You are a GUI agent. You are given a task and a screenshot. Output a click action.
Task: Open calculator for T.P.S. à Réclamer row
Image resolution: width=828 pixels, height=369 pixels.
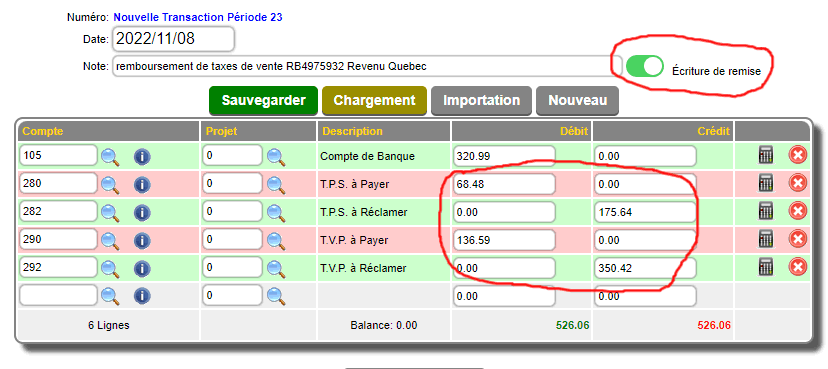click(766, 212)
